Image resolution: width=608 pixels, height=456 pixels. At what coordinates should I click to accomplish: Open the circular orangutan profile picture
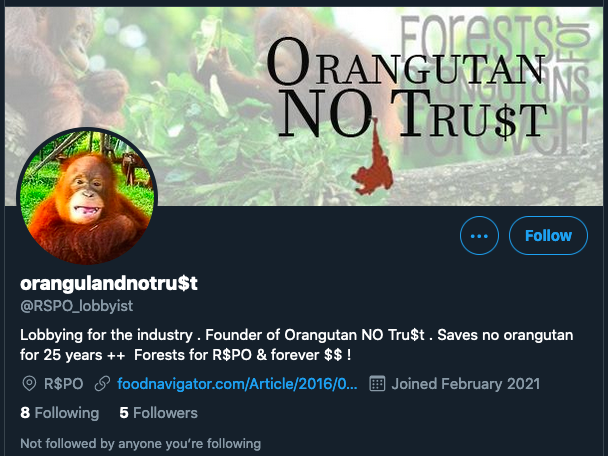tap(87, 197)
